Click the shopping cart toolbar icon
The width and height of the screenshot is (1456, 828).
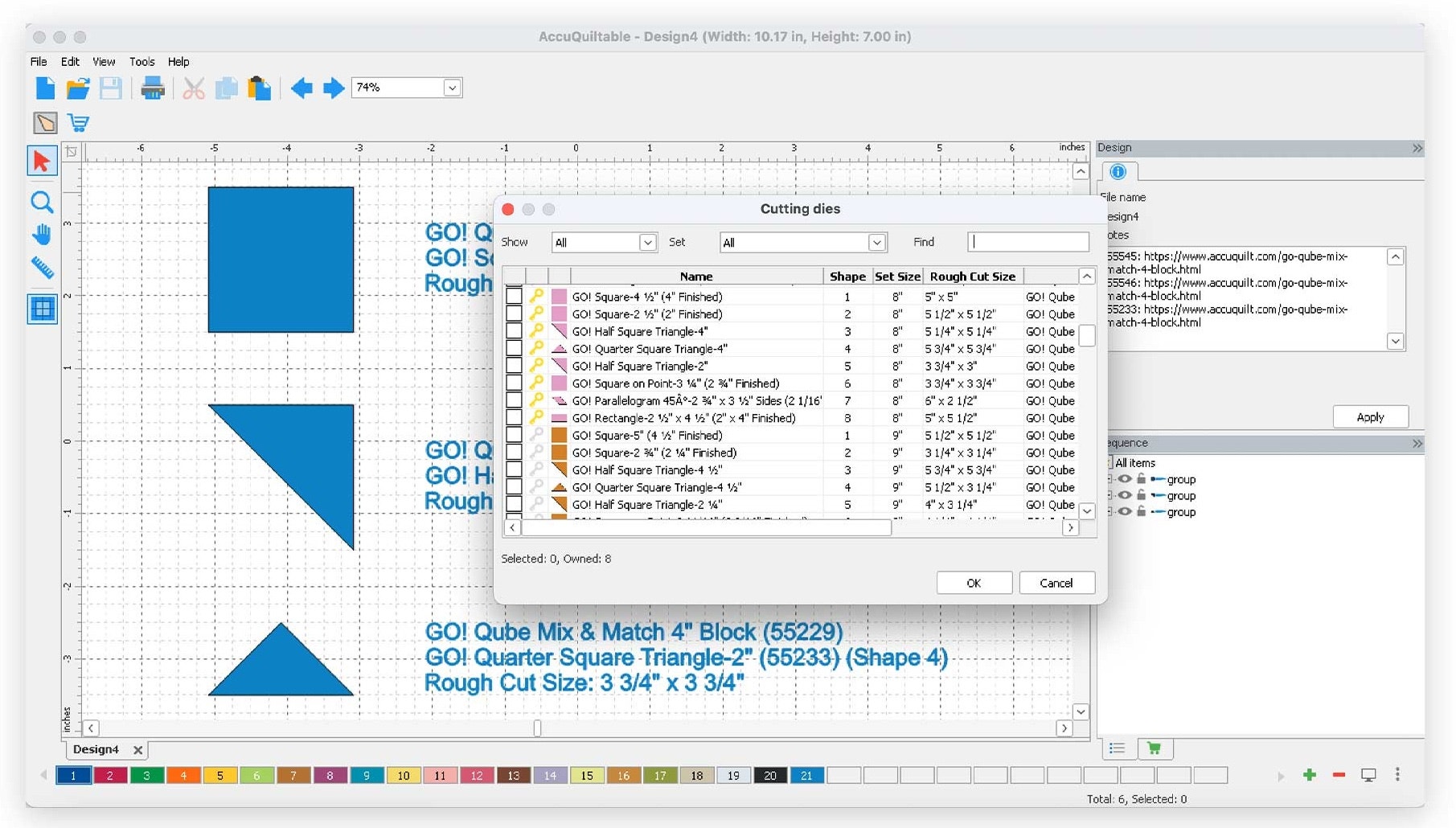79,123
